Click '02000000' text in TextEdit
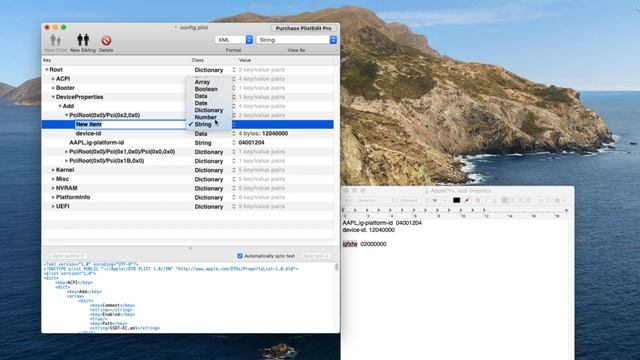640x360 pixels. 373,244
